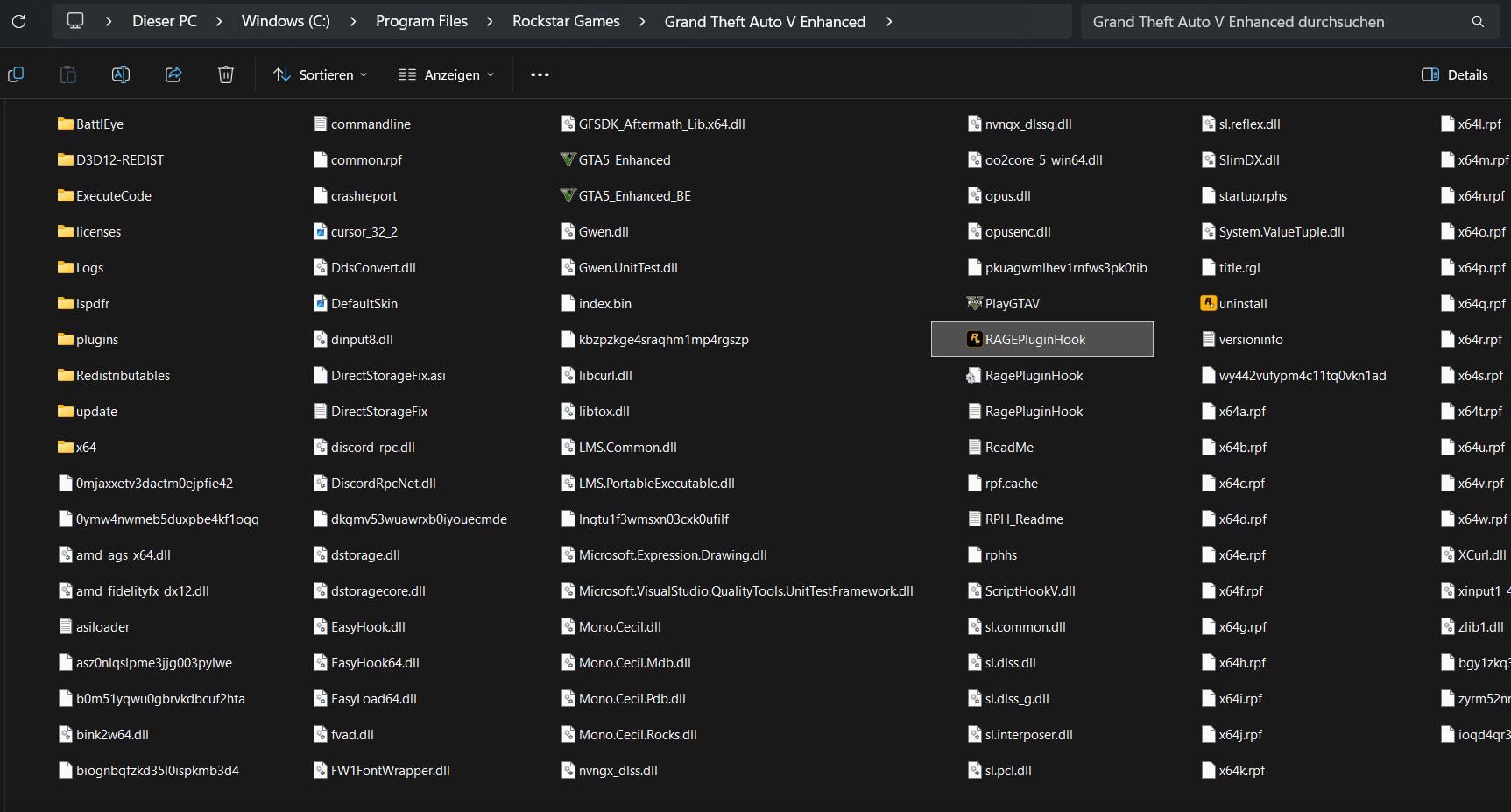Navigate to Dieser PC in breadcrumb
The image size is (1511, 812).
click(165, 21)
